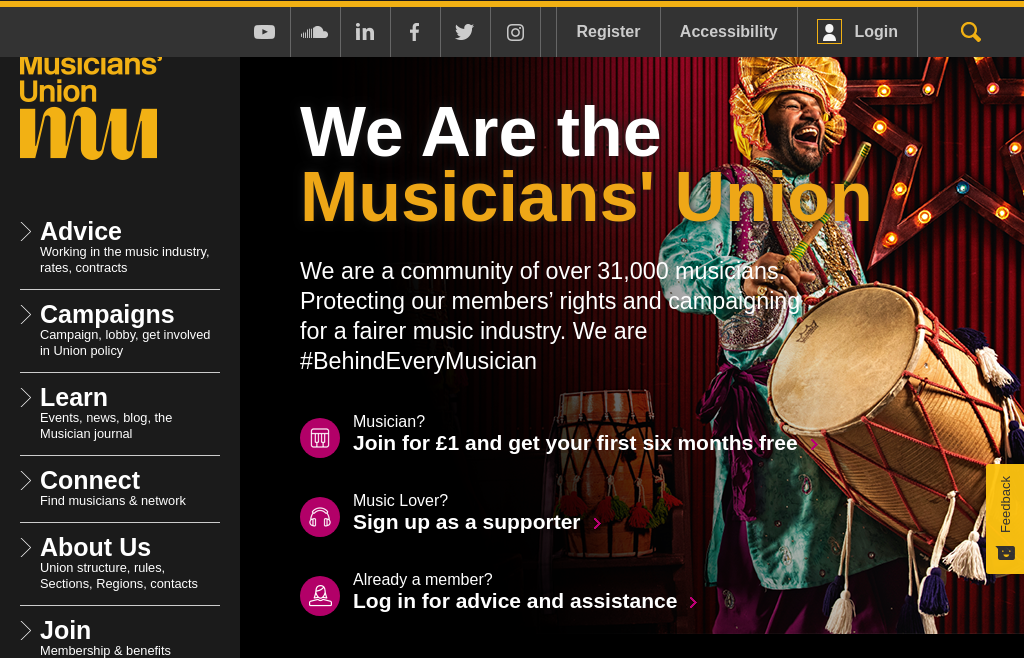Screen dimensions: 1024x658
Task: Click the pink arrow after six months free
Action: click(x=814, y=444)
